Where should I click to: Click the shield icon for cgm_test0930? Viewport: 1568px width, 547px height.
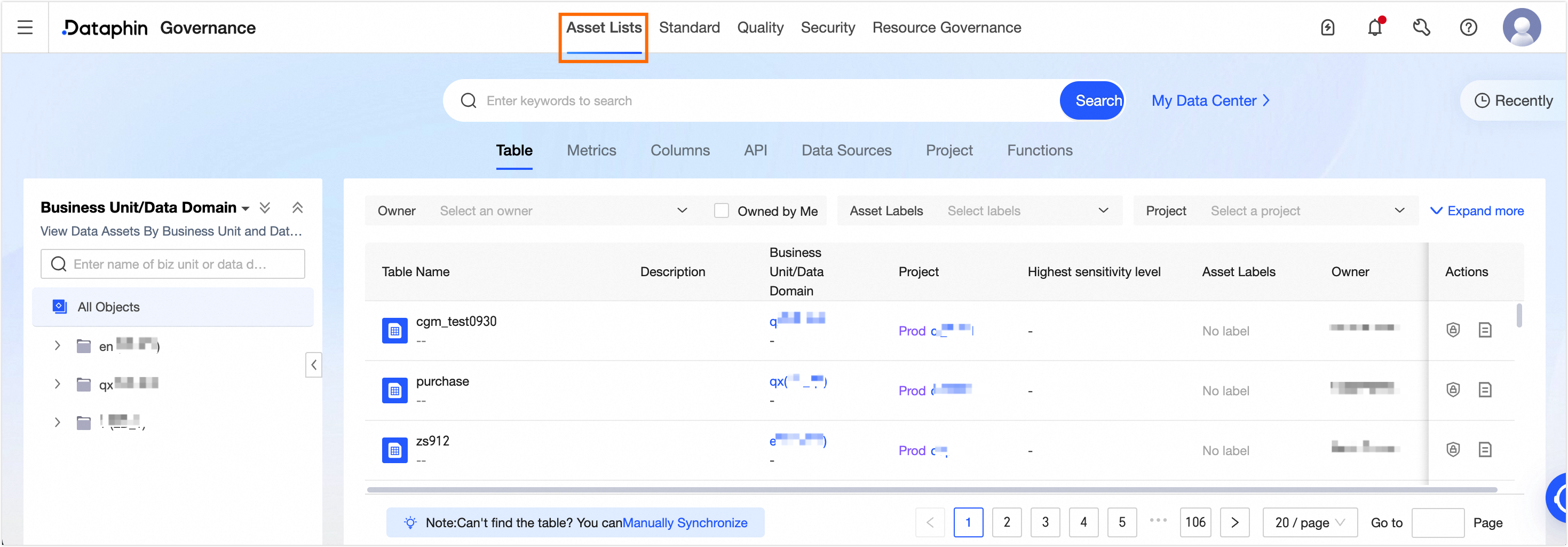tap(1453, 330)
